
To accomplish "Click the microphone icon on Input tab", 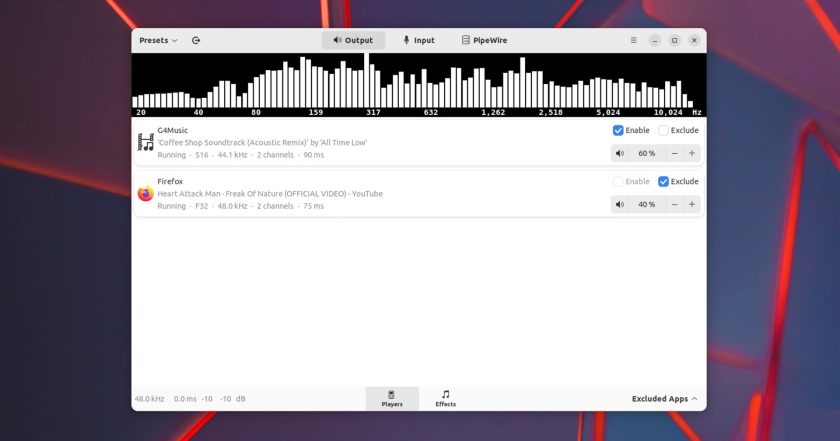I will pyautogui.click(x=407, y=40).
